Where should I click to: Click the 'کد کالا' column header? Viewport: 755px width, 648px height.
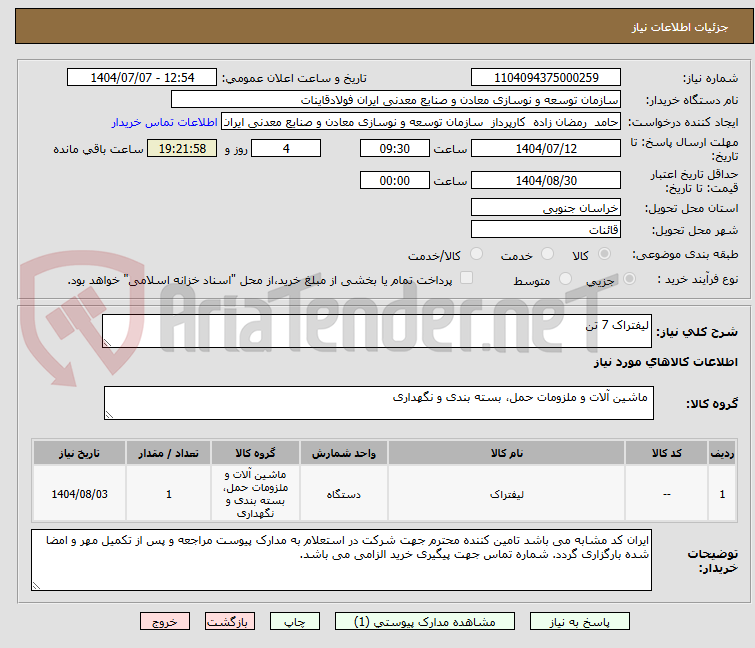pos(666,453)
